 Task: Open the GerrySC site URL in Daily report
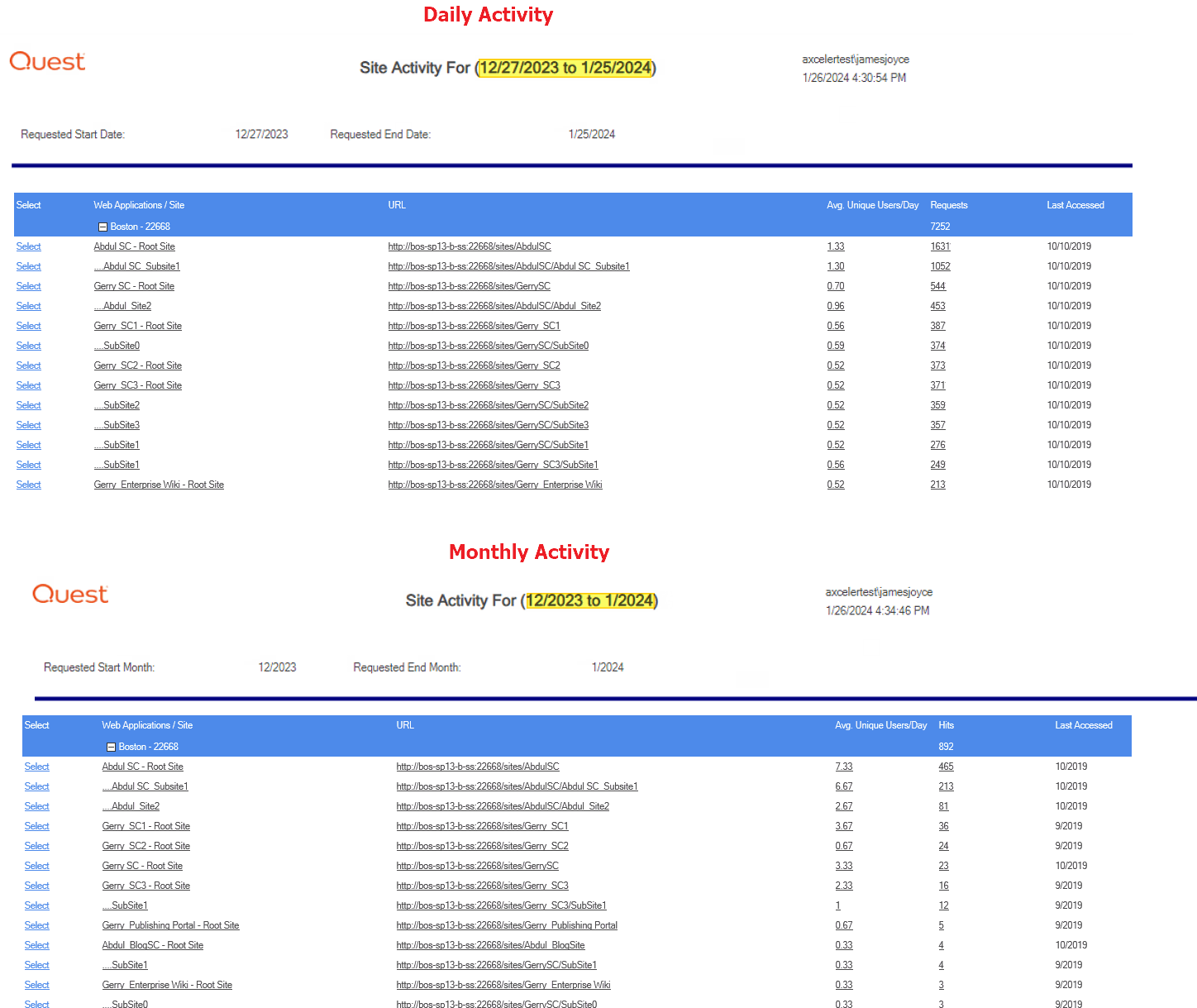(x=469, y=285)
